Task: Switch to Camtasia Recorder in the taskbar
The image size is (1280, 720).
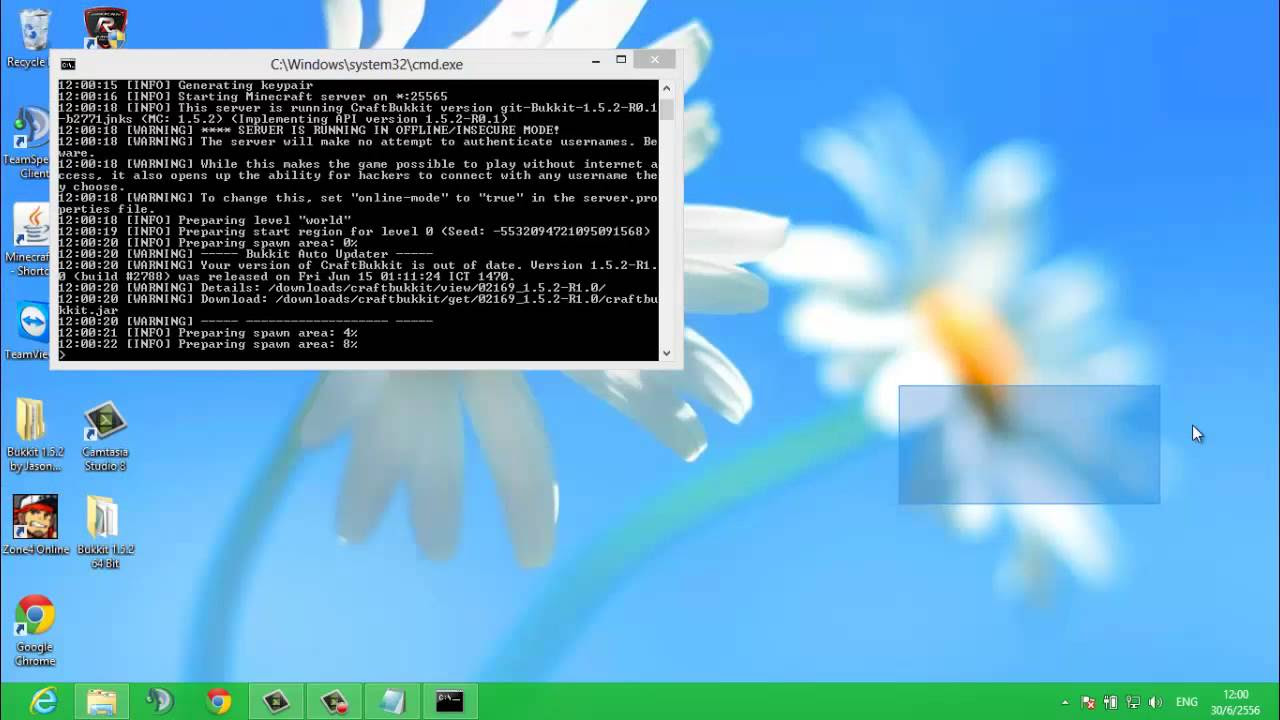Action: click(x=334, y=701)
